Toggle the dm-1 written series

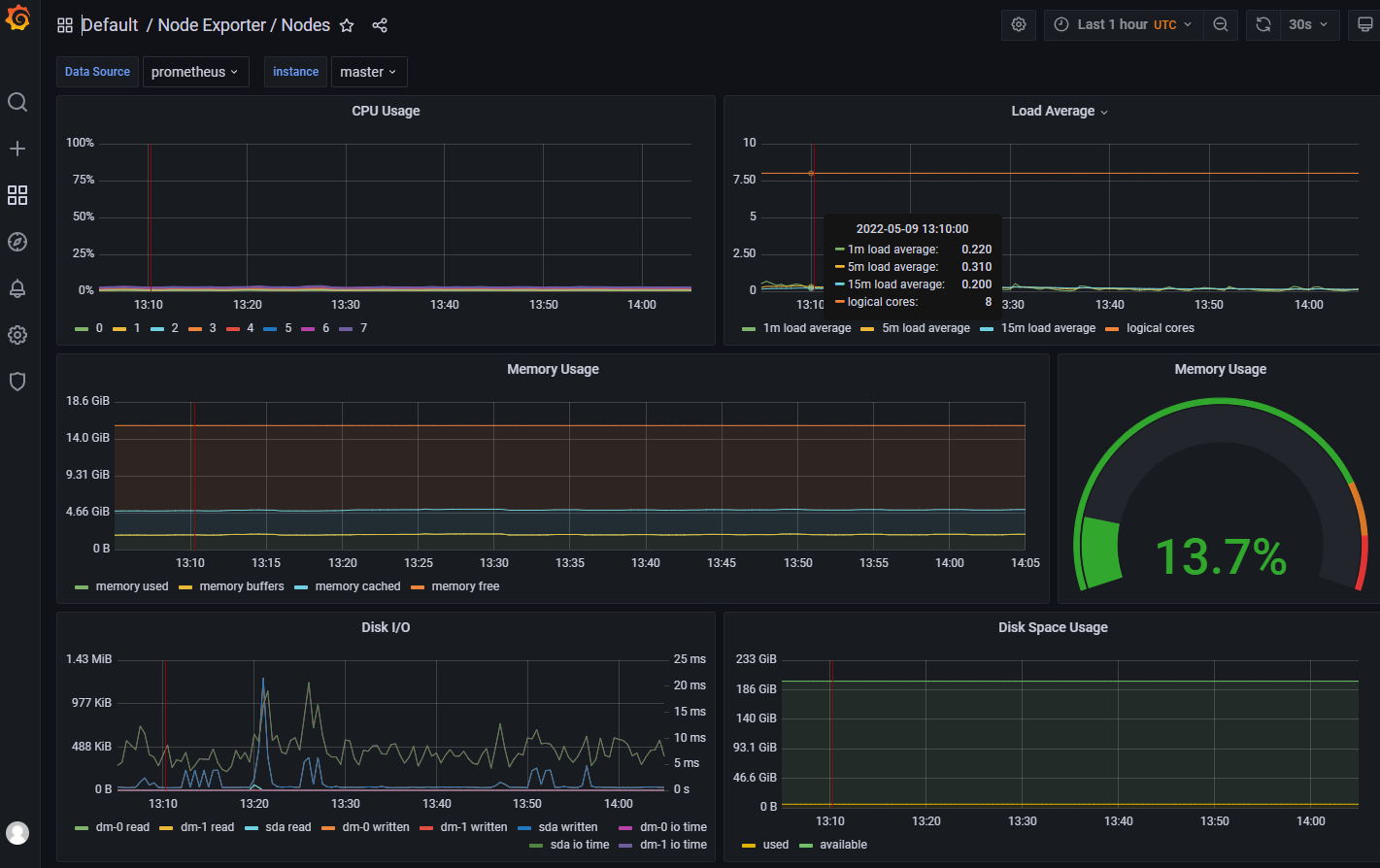tap(474, 827)
